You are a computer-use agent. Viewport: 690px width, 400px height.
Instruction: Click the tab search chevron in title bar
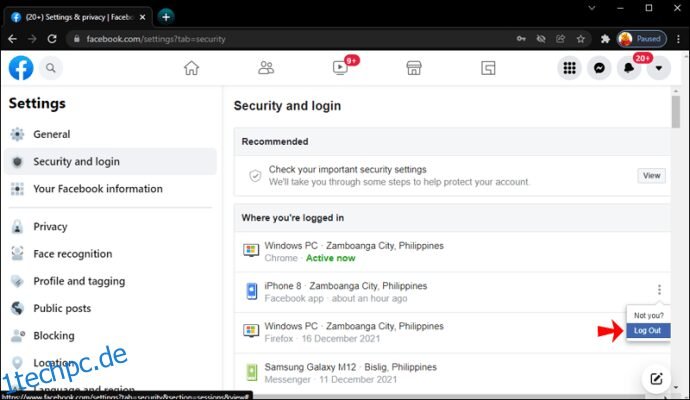tap(592, 8)
